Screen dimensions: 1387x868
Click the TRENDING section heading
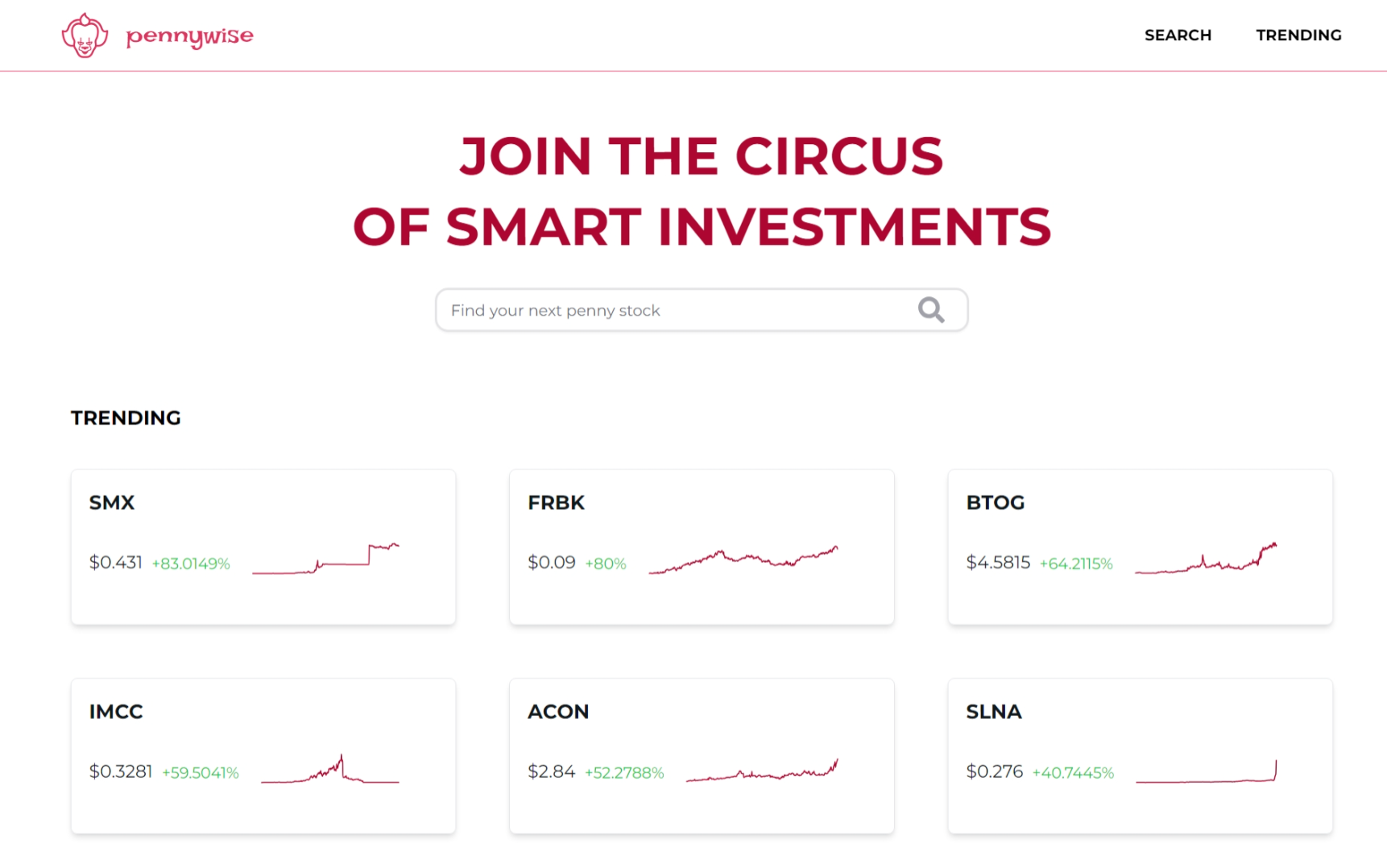[x=126, y=418]
